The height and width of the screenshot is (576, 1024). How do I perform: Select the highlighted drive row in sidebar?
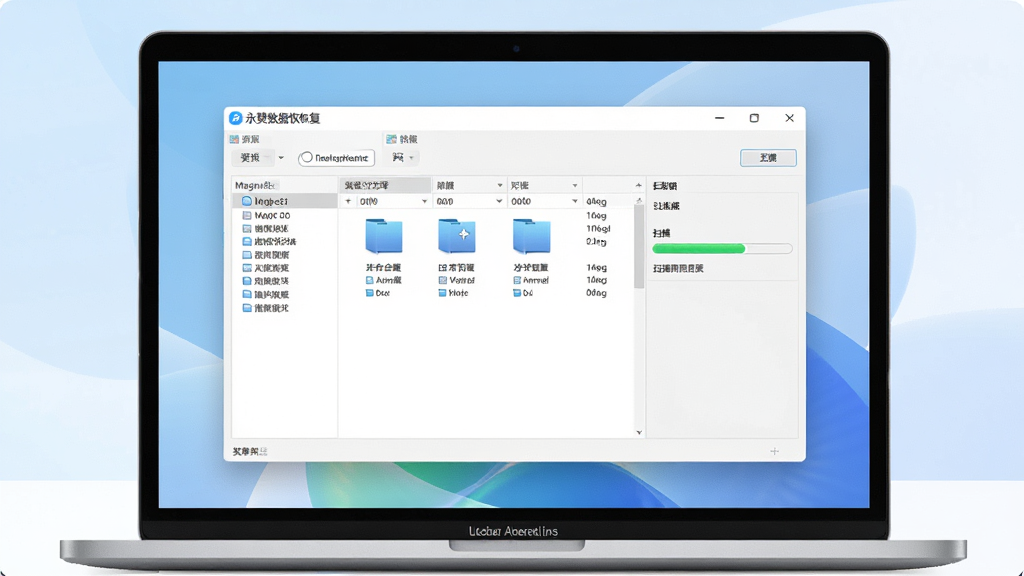point(285,201)
